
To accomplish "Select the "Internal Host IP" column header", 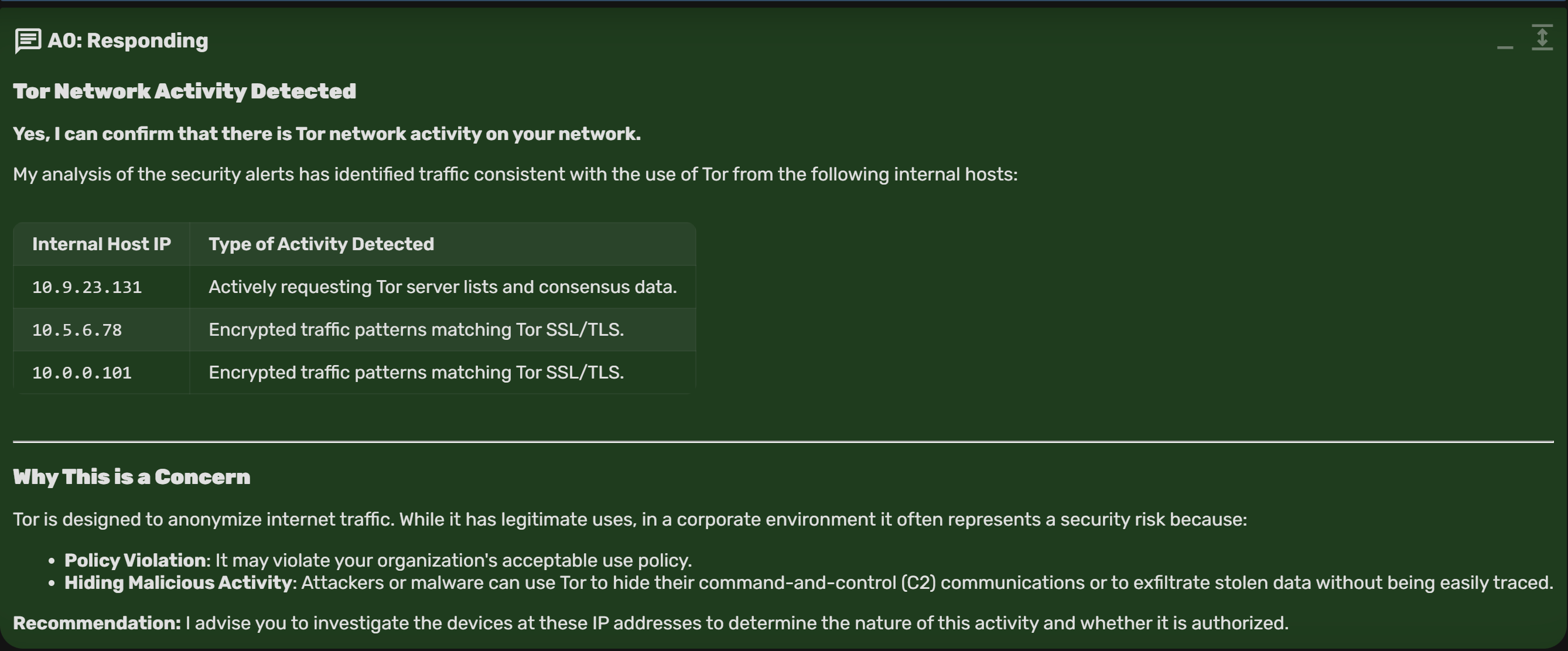I will pos(101,244).
